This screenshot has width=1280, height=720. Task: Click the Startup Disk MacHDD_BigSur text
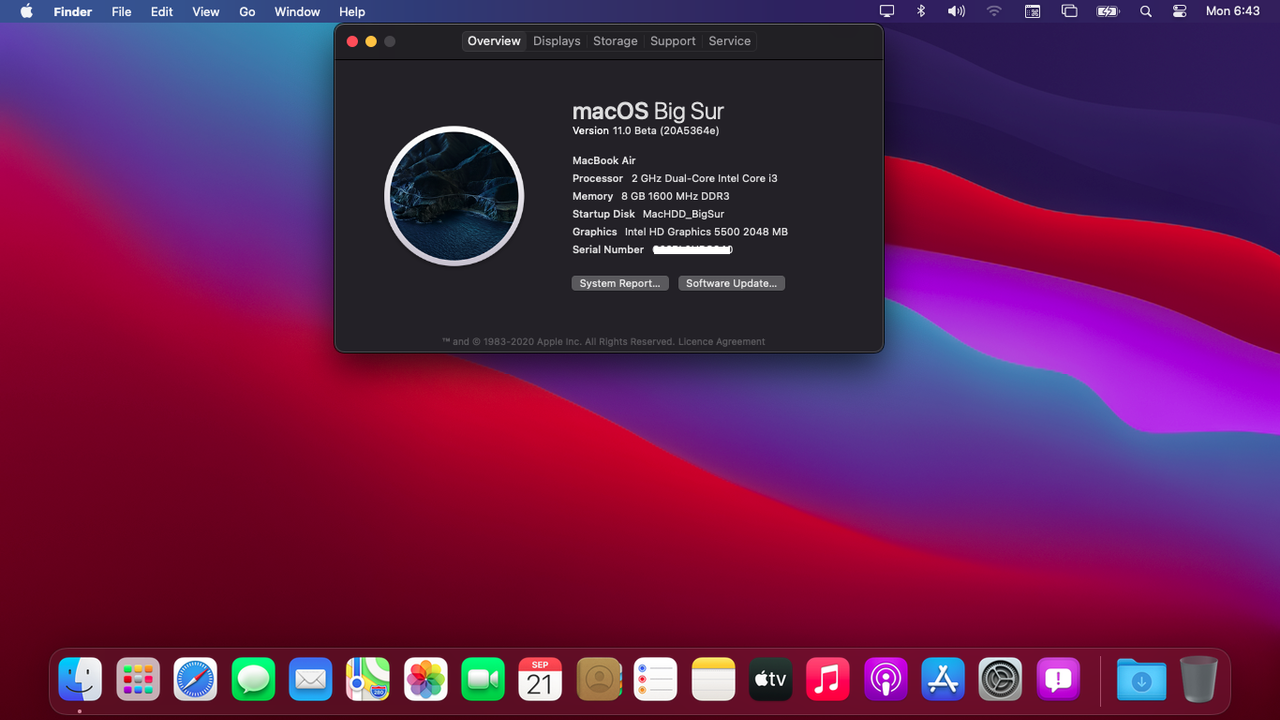coord(648,214)
